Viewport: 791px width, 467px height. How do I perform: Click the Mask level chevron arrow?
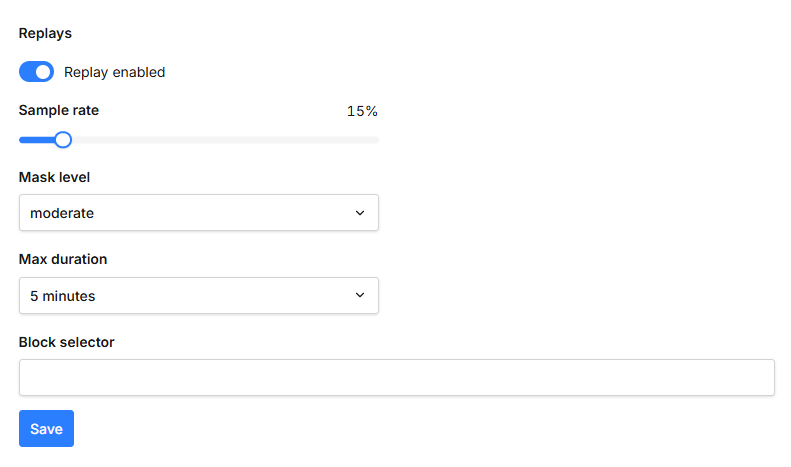pos(360,213)
